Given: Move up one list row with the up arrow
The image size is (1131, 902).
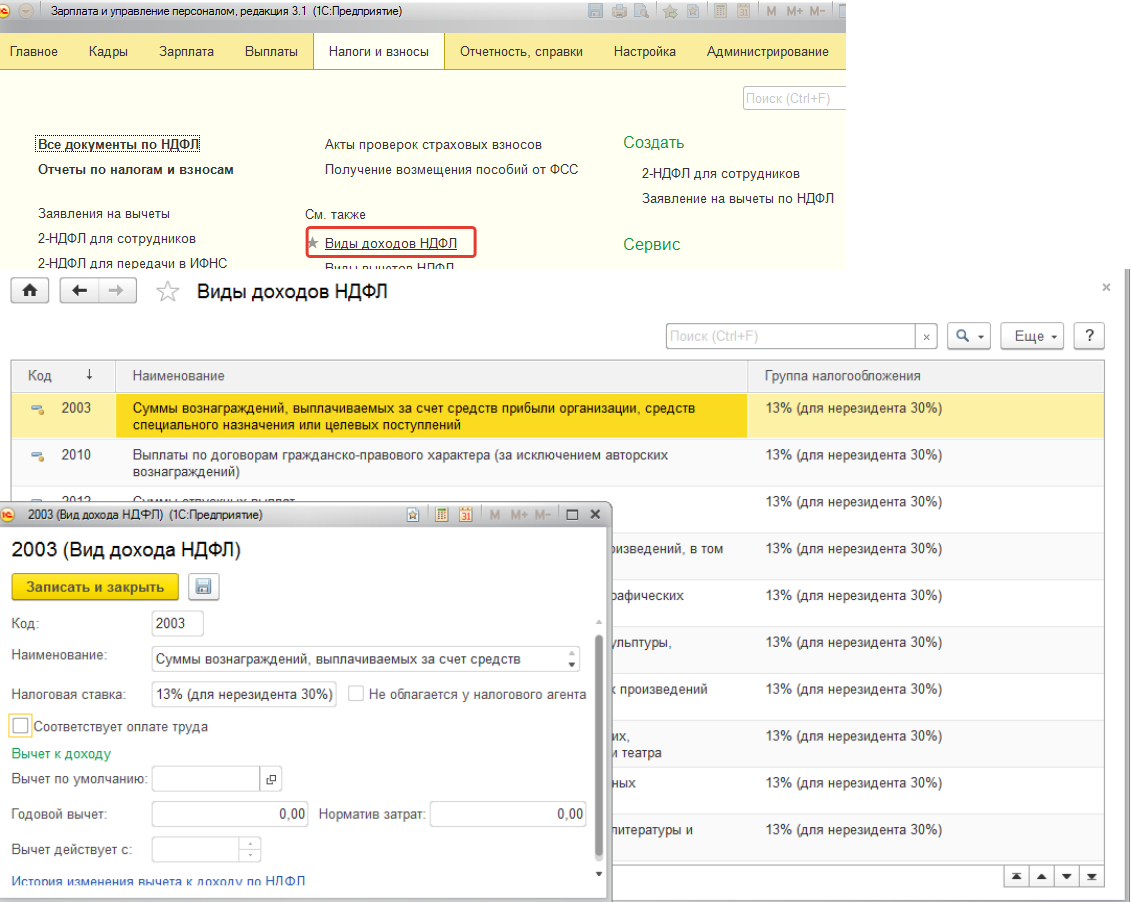Looking at the screenshot, I should pyautogui.click(x=1042, y=876).
